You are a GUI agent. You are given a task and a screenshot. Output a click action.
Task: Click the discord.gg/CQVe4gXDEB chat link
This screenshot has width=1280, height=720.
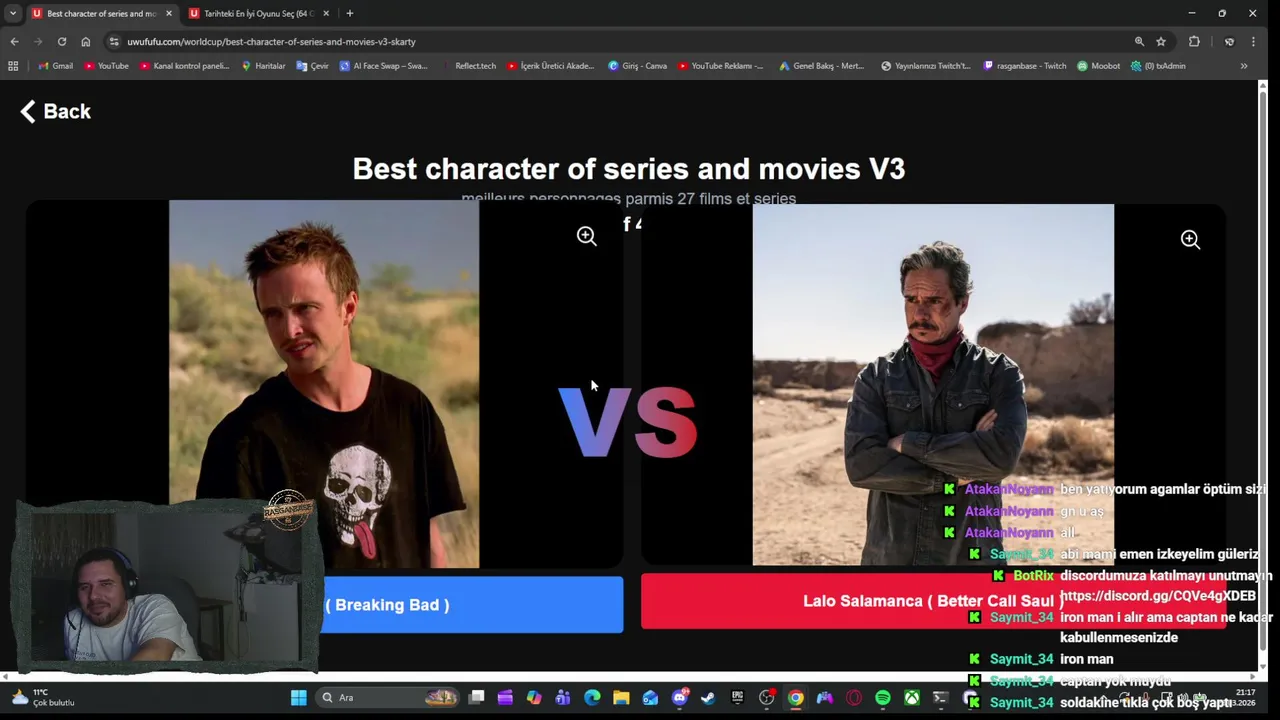pos(1158,596)
